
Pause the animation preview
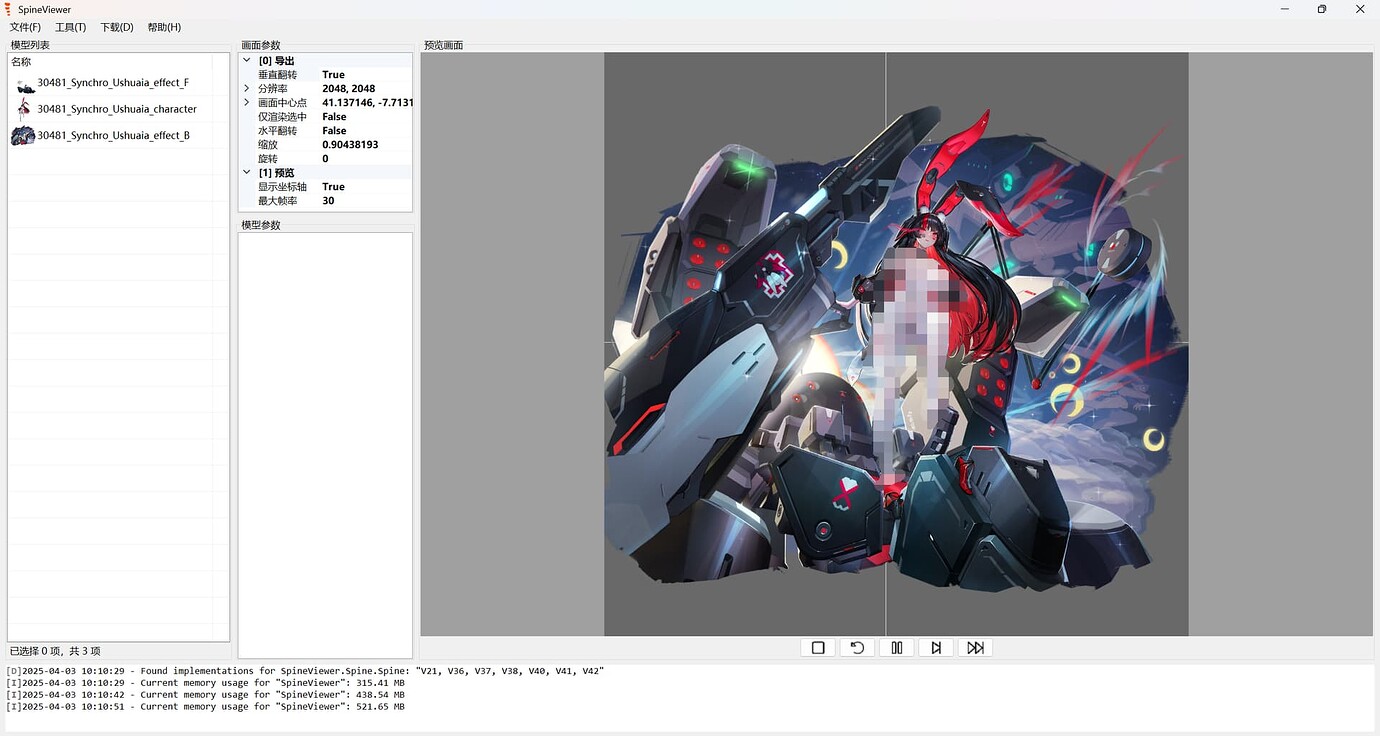[x=897, y=648]
